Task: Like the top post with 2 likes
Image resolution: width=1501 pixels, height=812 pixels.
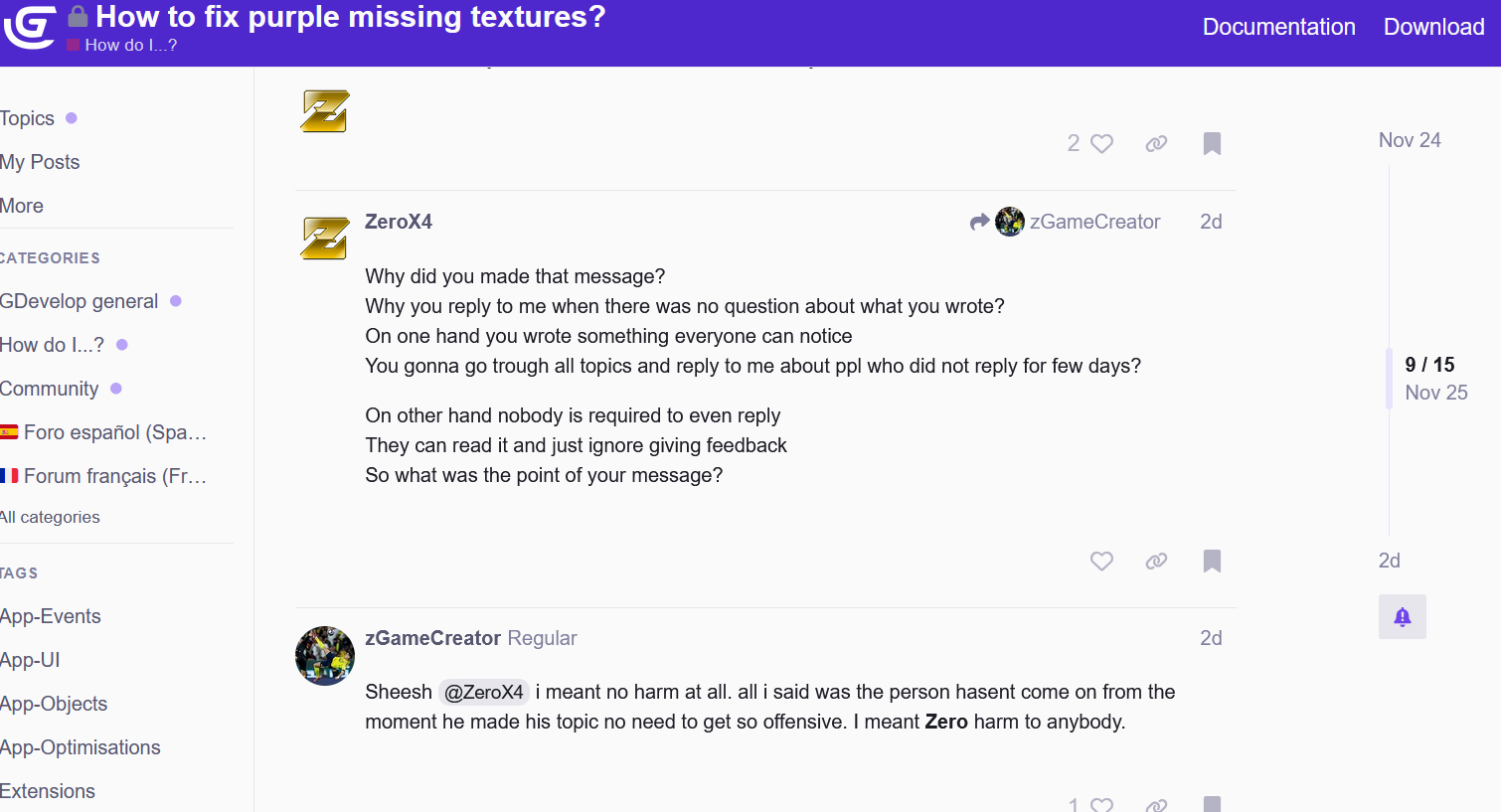Action: tap(1101, 144)
